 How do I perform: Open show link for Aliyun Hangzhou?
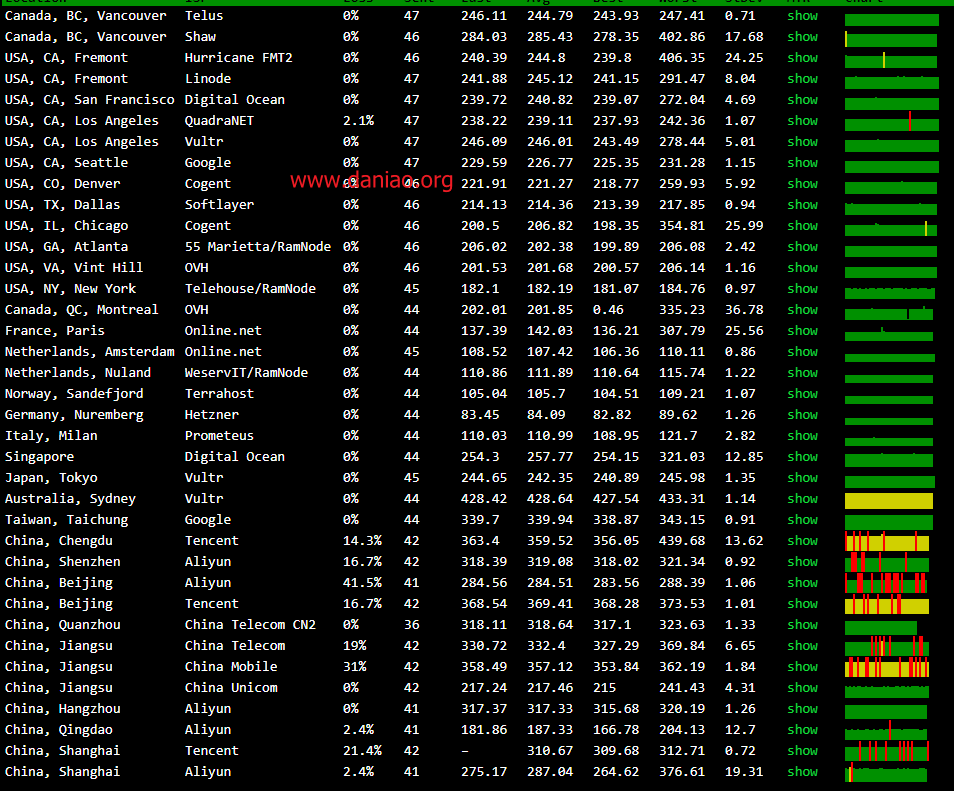click(803, 708)
